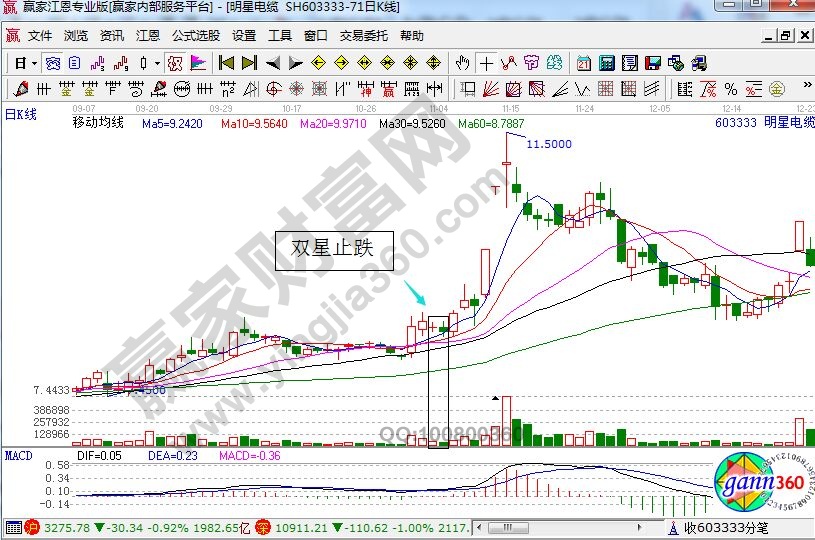Toggle the highlighted 叙 toolbar button
This screenshot has height=540, width=815.
tap(175, 62)
